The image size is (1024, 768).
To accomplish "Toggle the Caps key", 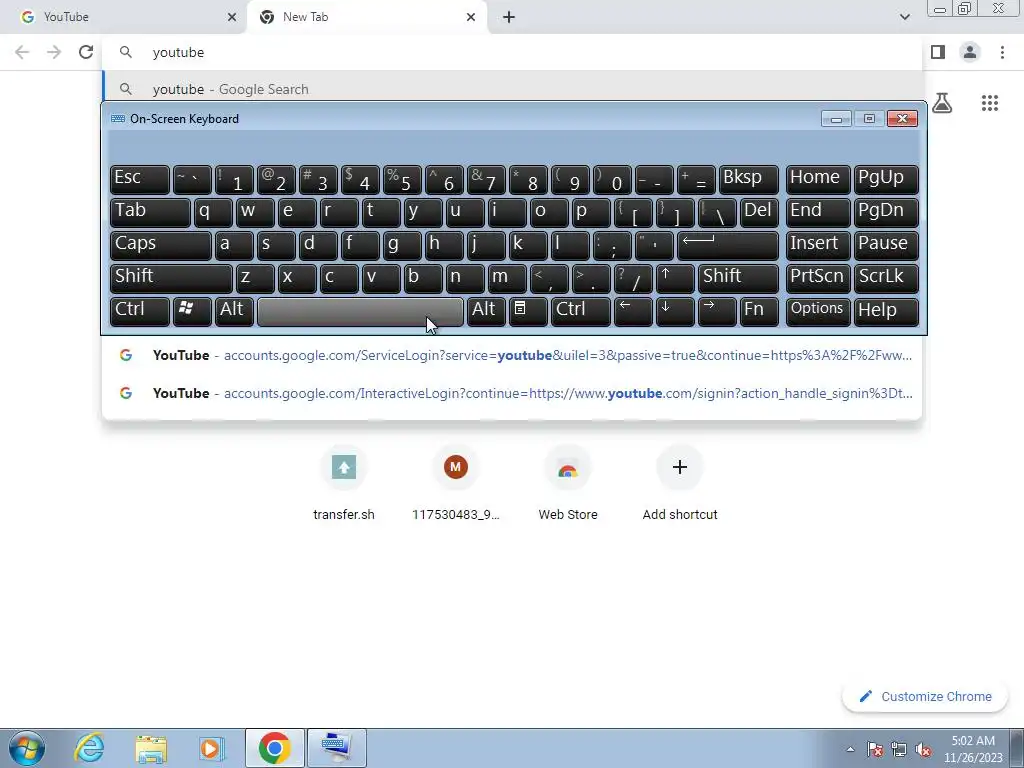I will click(x=161, y=246).
